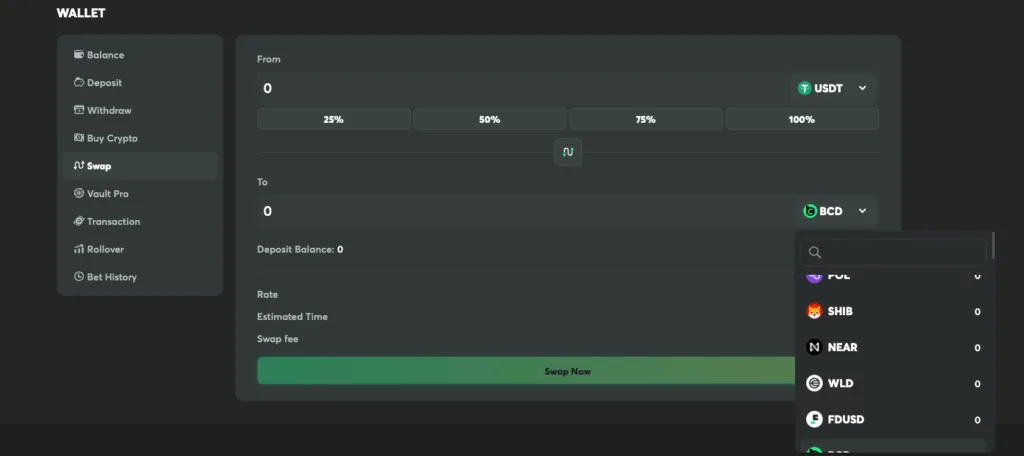Click the search magnifier icon in dropdown

814,252
